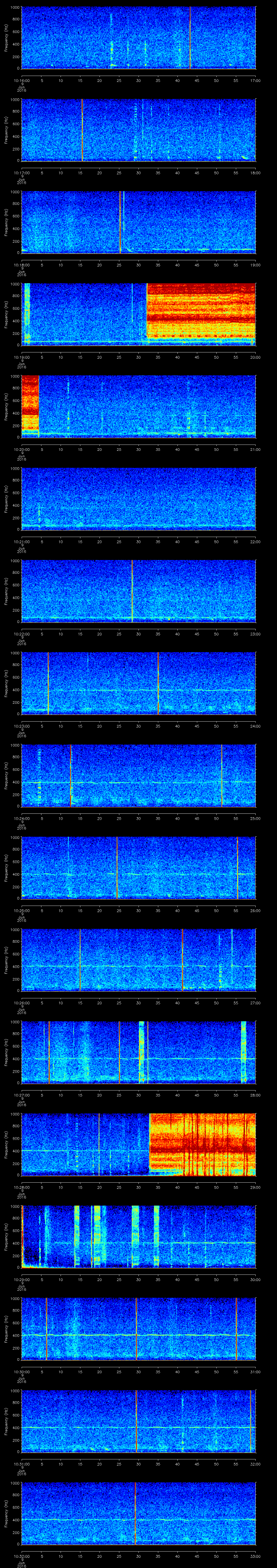
Task: Click the 10:20:00 start time label
Action: (x=22, y=449)
